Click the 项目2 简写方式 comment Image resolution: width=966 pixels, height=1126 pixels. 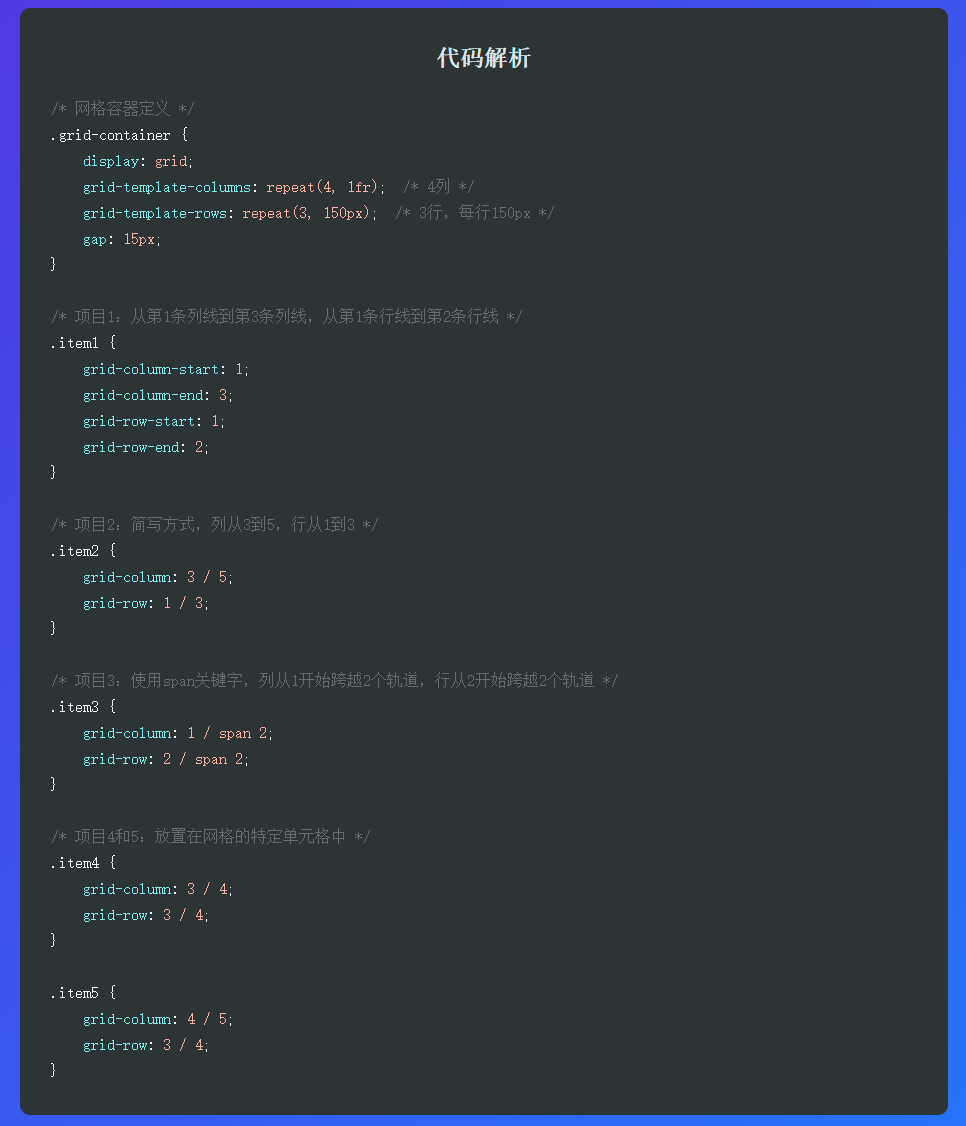pyautogui.click(x=214, y=525)
